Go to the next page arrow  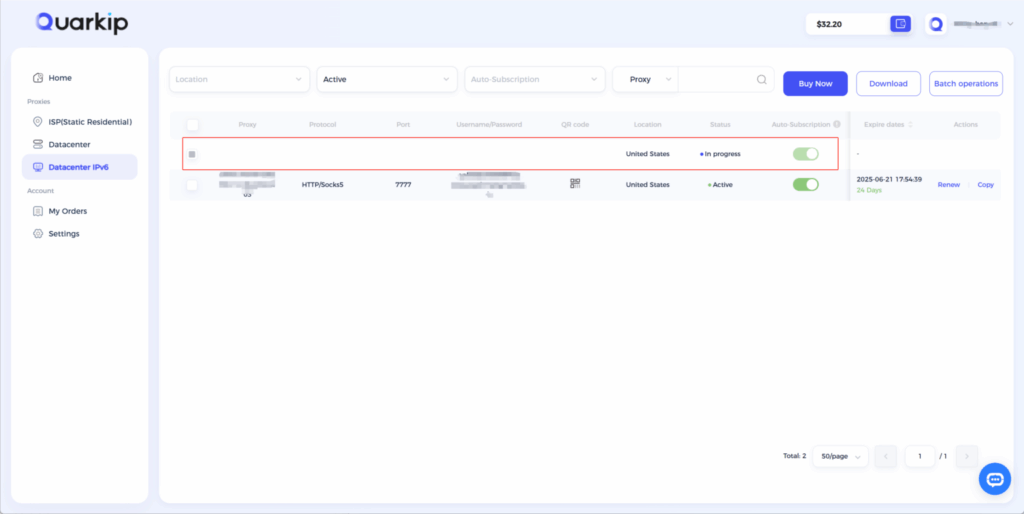pyautogui.click(x=967, y=457)
